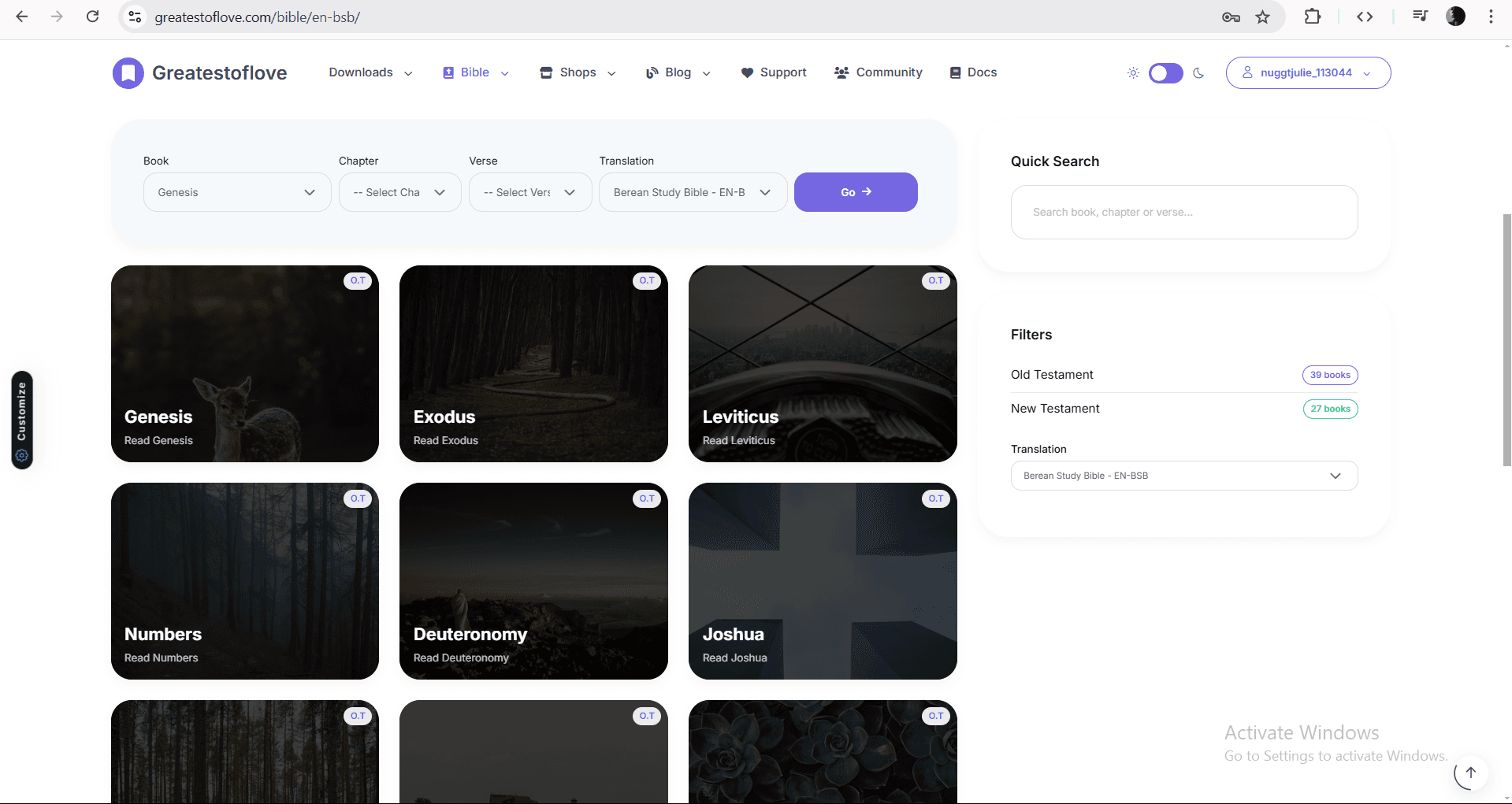
Task: Click the Quick Search input field
Action: (1183, 213)
